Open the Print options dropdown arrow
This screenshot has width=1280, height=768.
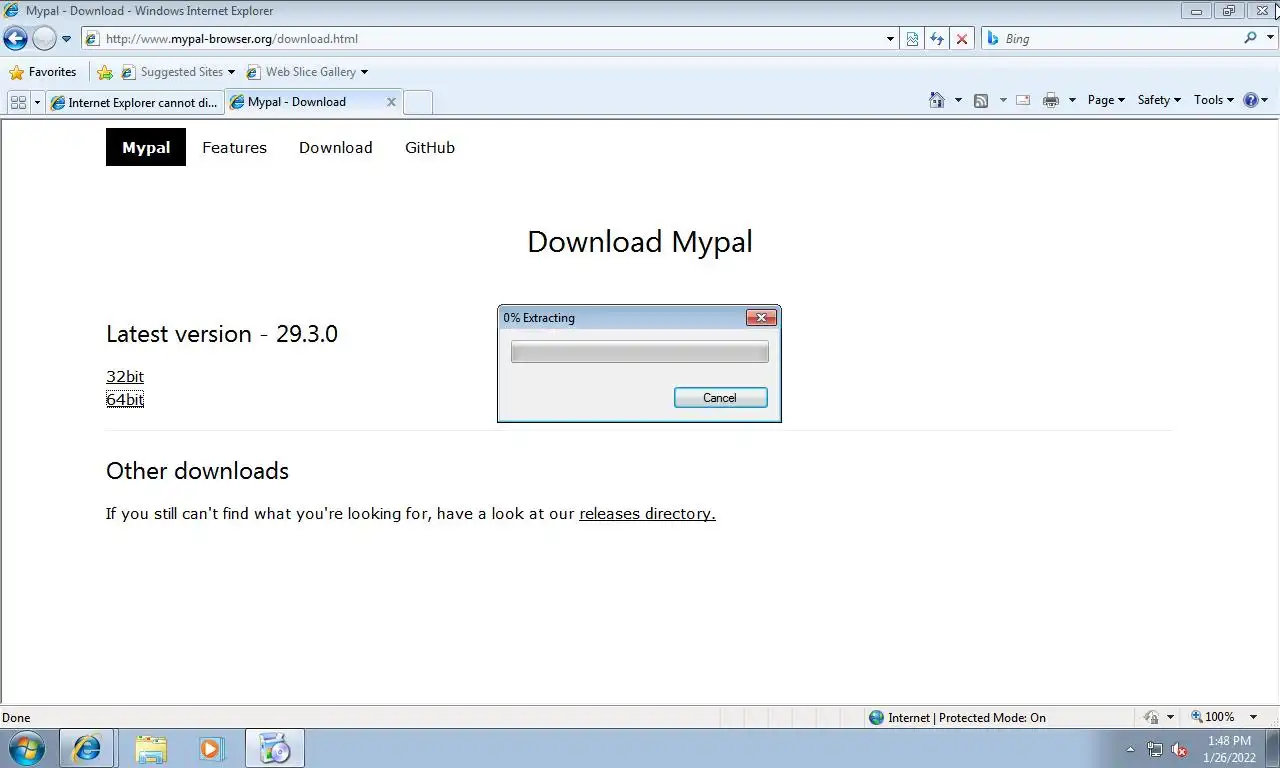click(x=1072, y=100)
